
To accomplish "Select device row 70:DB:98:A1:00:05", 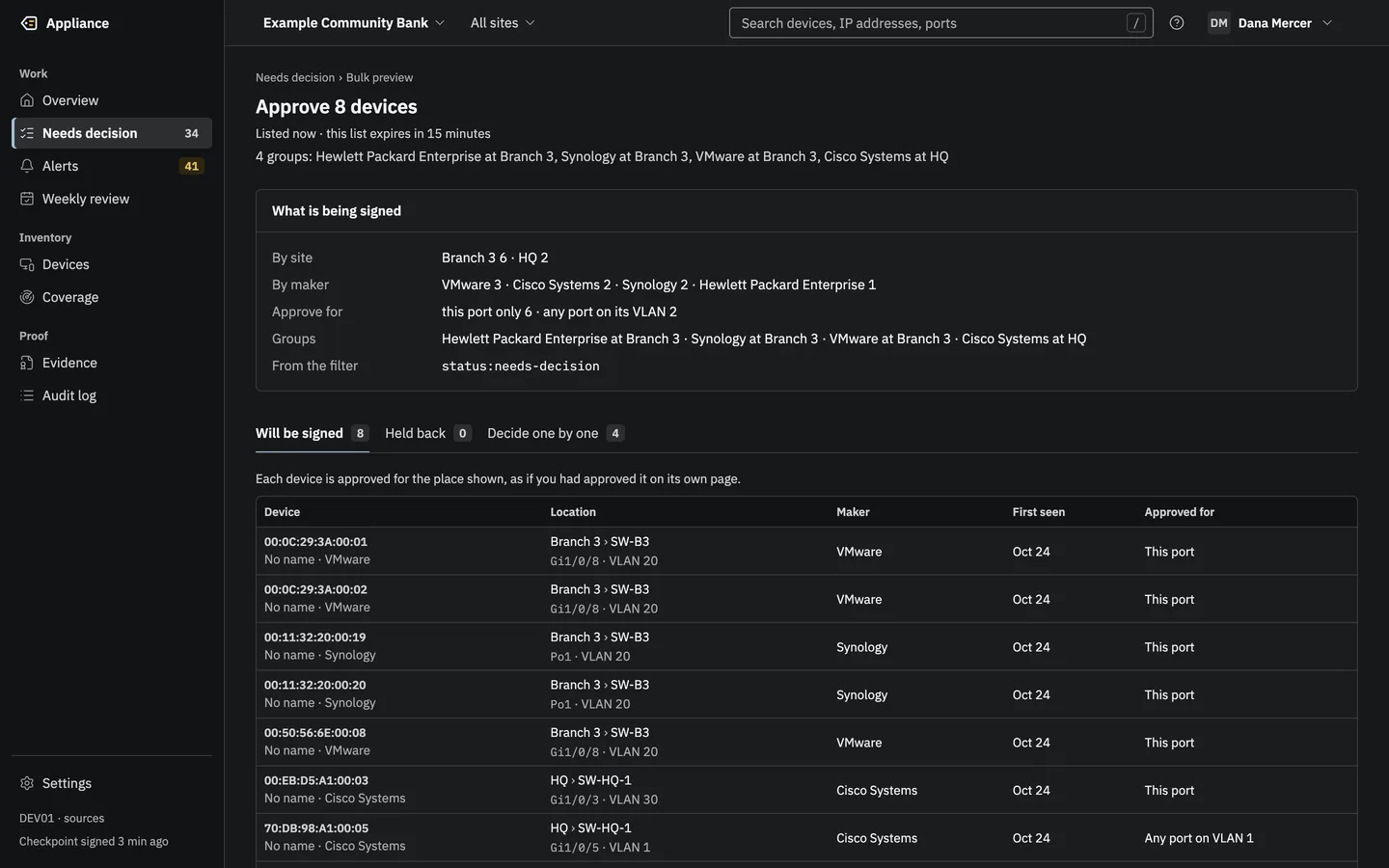I will coord(806,838).
